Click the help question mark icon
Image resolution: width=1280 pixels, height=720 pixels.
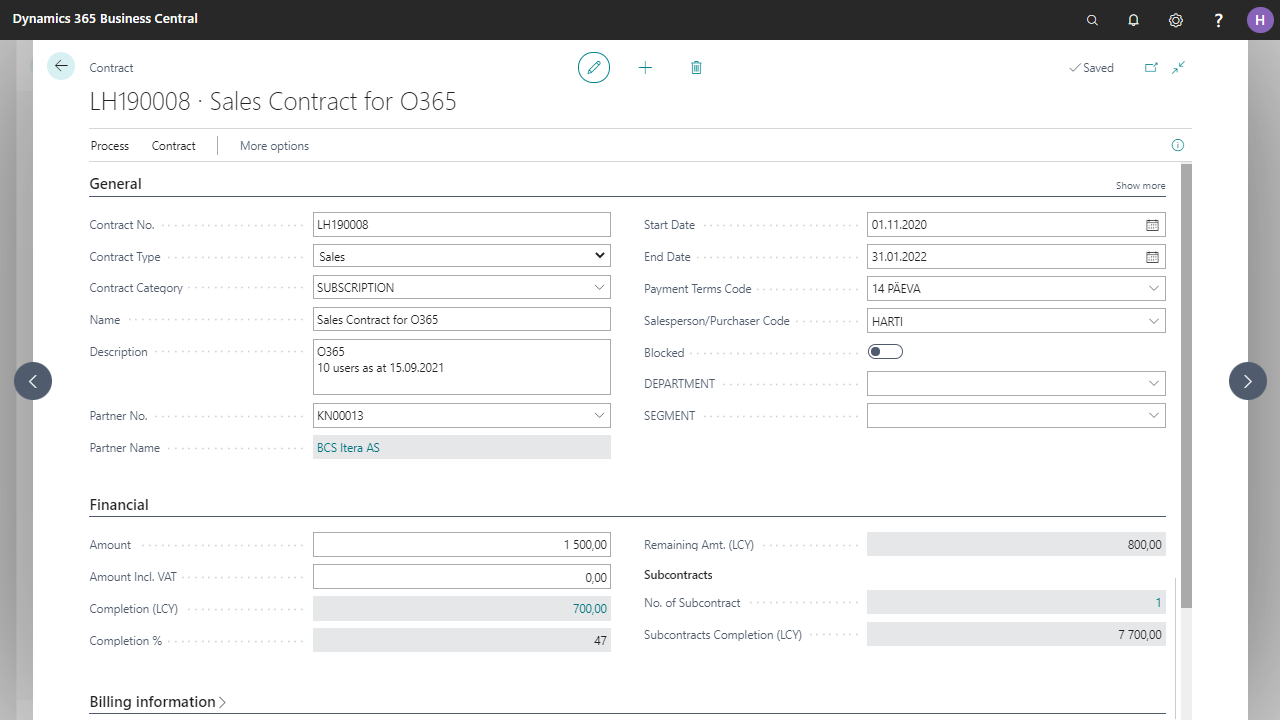(x=1218, y=20)
